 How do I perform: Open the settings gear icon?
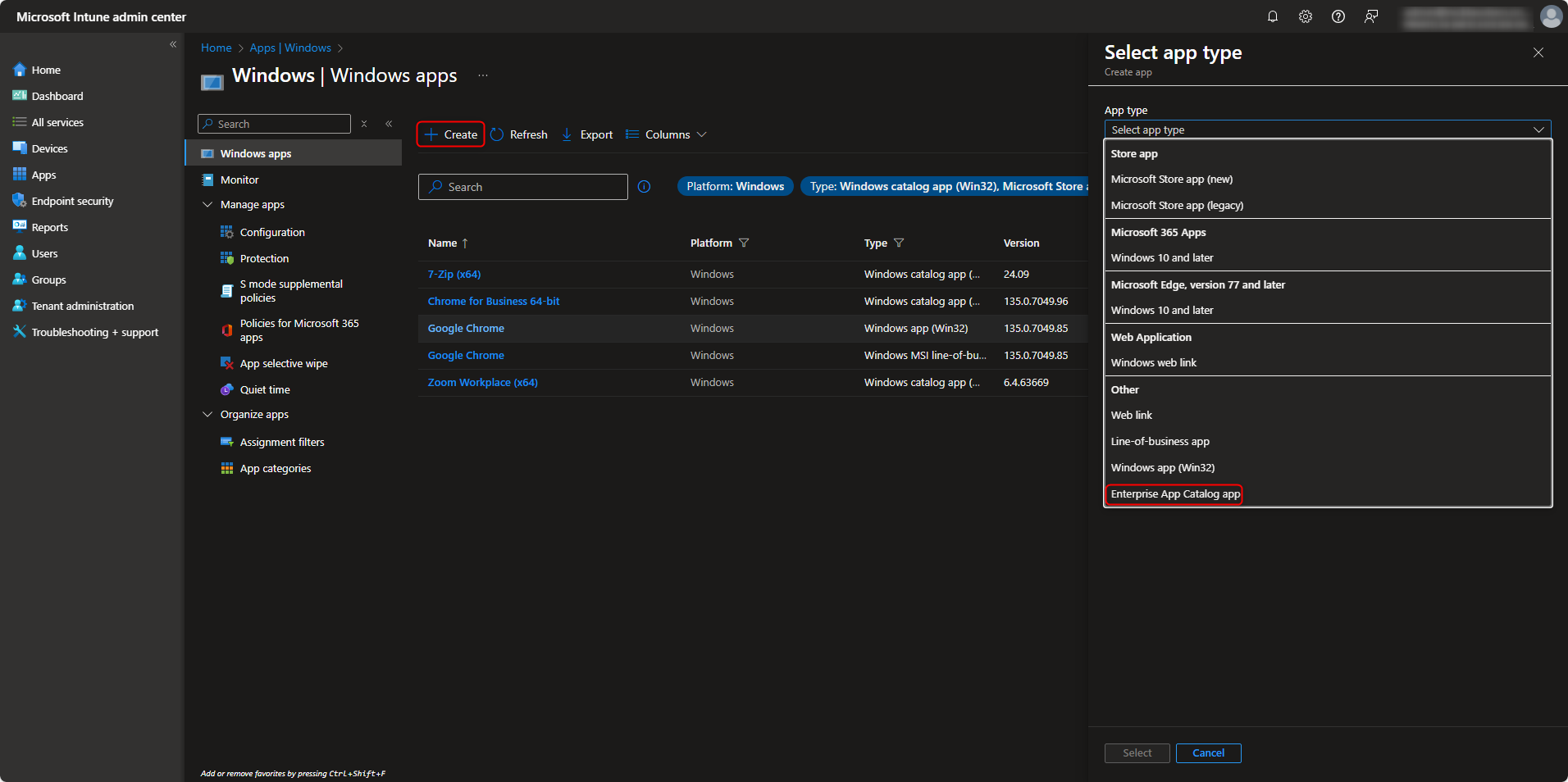1305,16
